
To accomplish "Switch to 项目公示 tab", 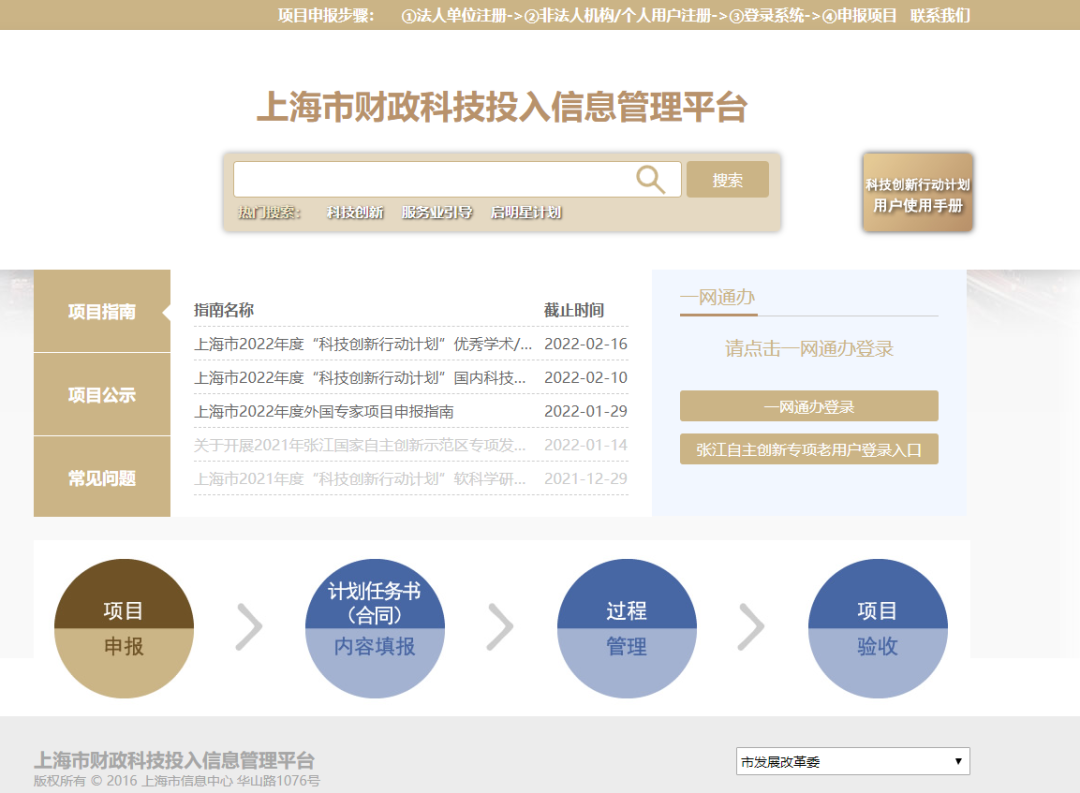I will click(x=102, y=395).
